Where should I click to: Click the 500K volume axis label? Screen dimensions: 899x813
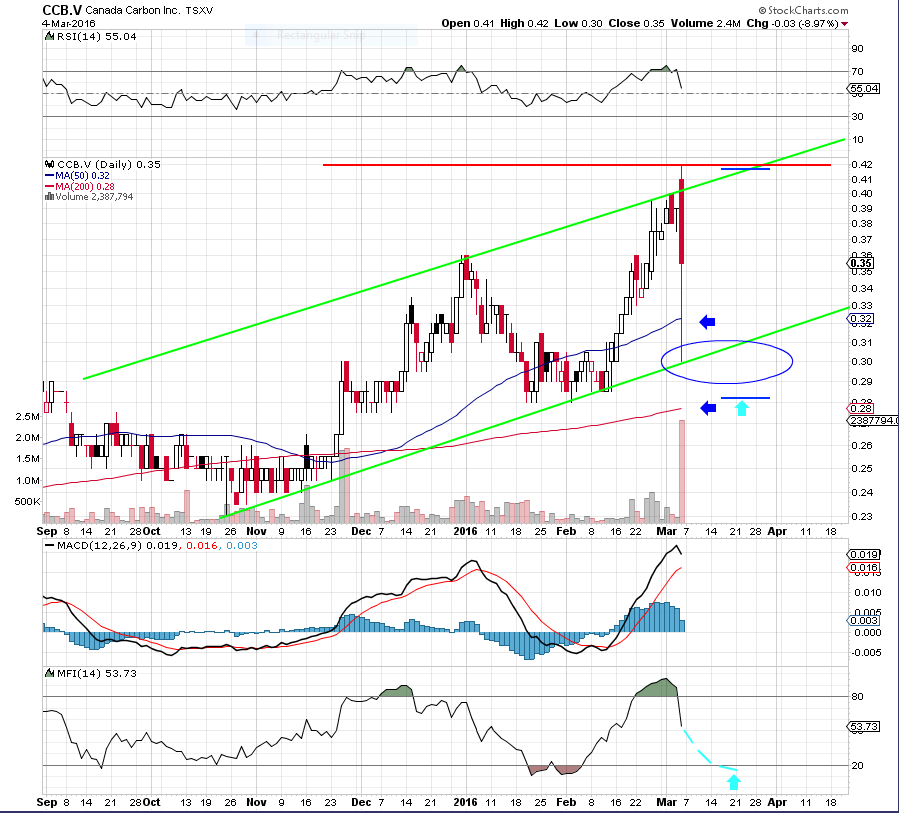coord(28,502)
